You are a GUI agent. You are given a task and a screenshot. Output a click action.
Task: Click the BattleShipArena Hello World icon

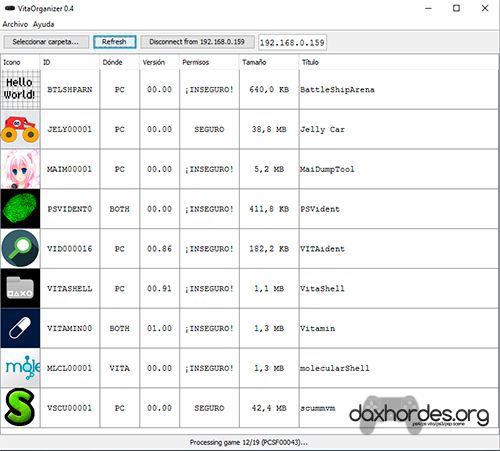tap(20, 89)
